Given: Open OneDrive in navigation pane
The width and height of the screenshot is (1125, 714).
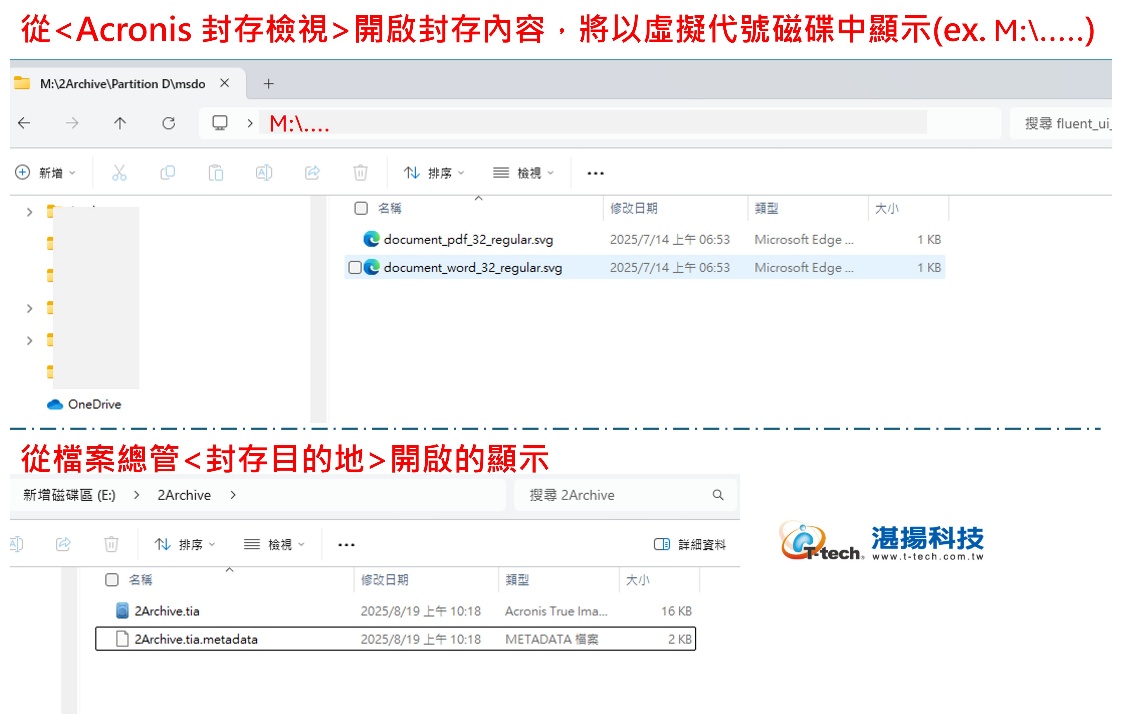Looking at the screenshot, I should pos(84,405).
